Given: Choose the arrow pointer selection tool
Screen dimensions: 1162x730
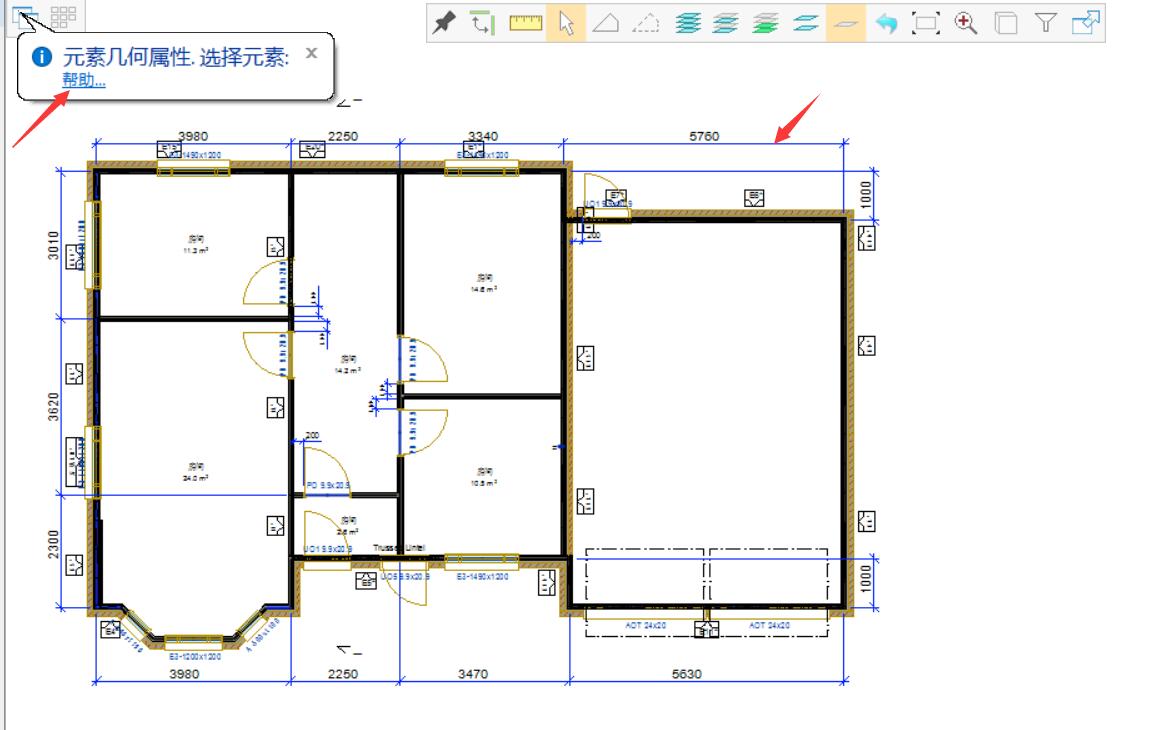Looking at the screenshot, I should (567, 23).
